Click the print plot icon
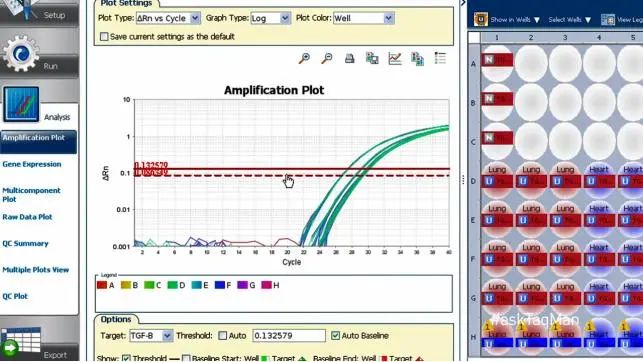This screenshot has width=643, height=362. coord(349,59)
